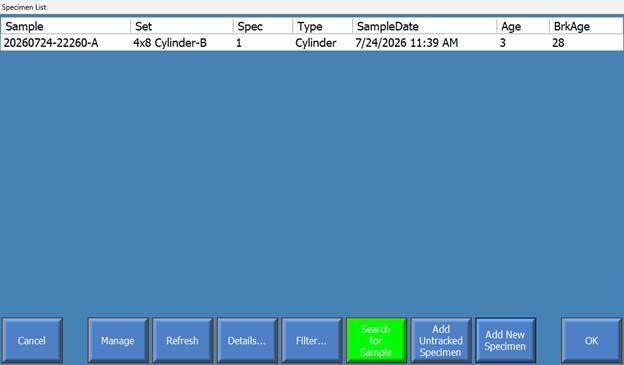Viewport: 624px width, 365px height.
Task: Sort by the BrkAge column header
Action: click(586, 26)
